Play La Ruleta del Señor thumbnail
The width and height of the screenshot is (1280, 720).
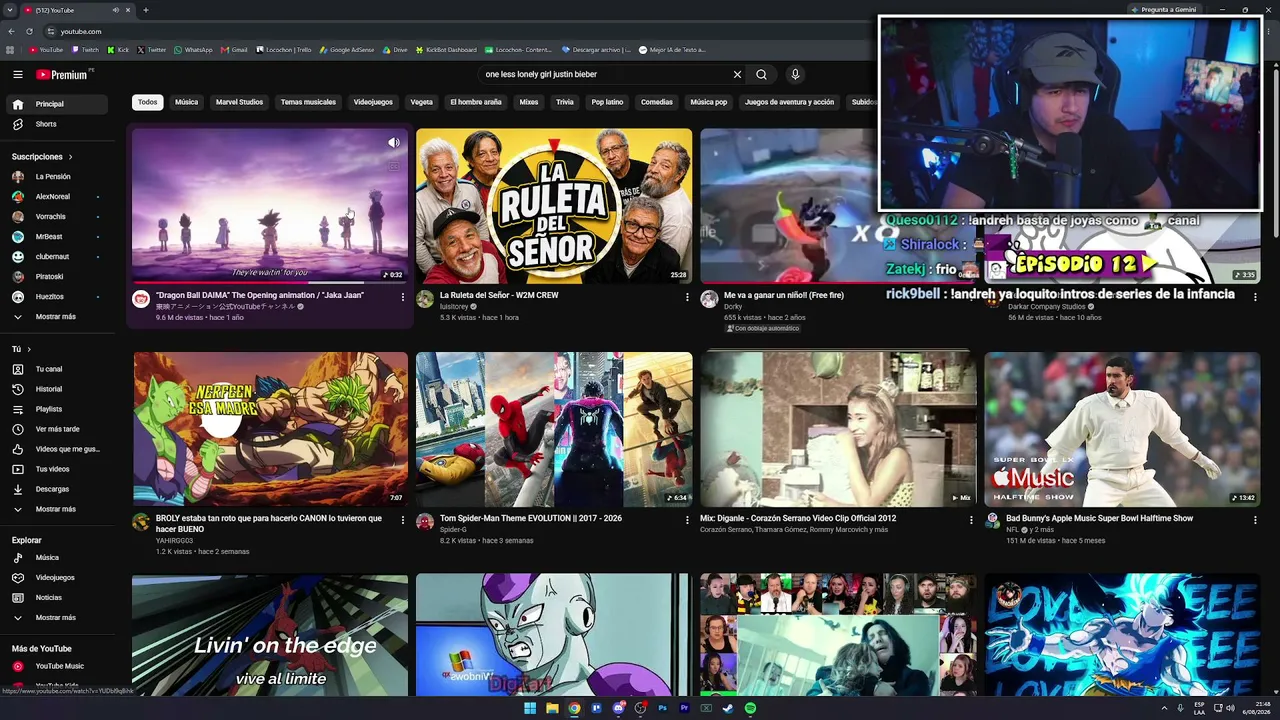click(554, 206)
